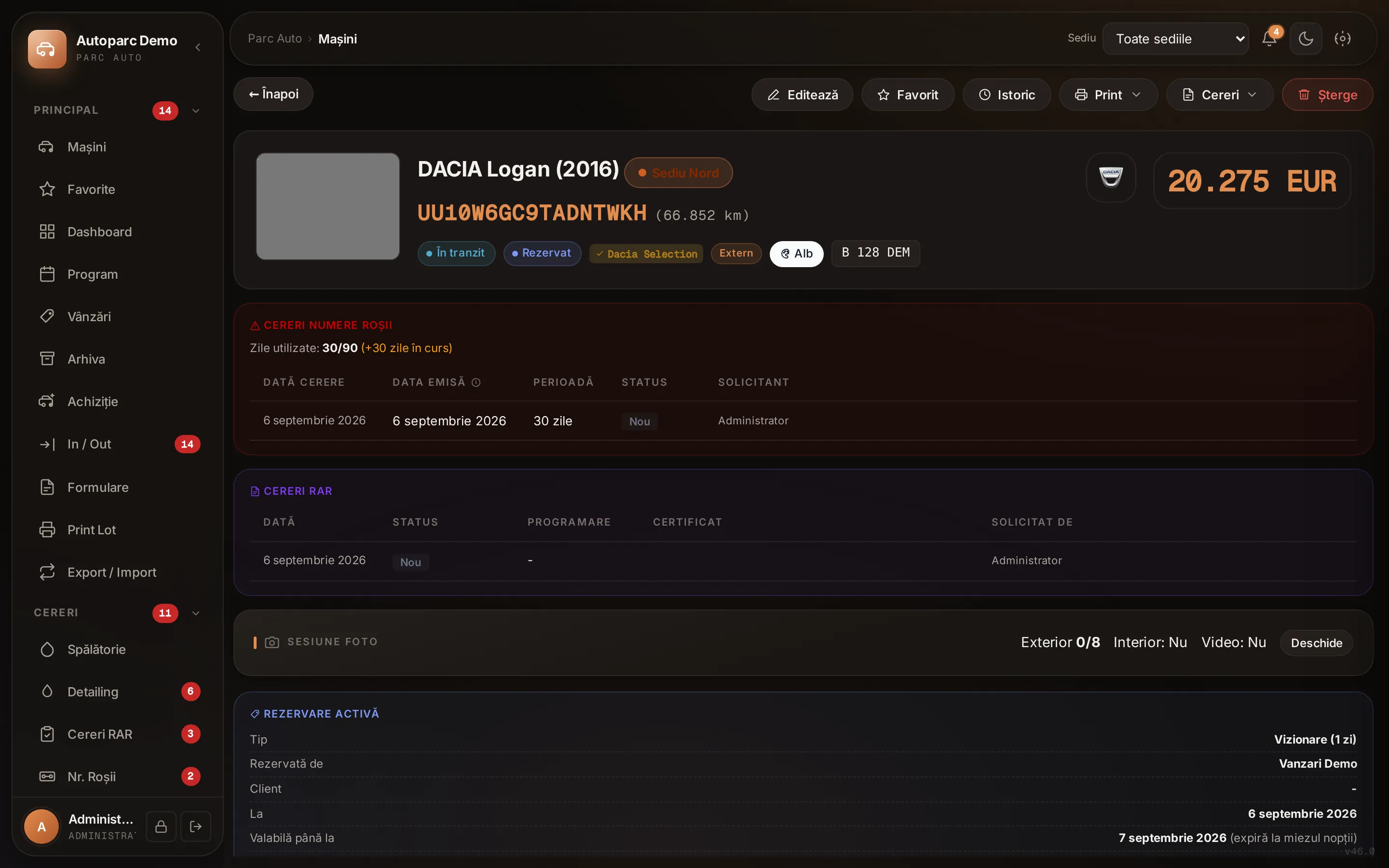Click the Înapoi back button
Image resolution: width=1389 pixels, height=868 pixels.
[x=273, y=94]
